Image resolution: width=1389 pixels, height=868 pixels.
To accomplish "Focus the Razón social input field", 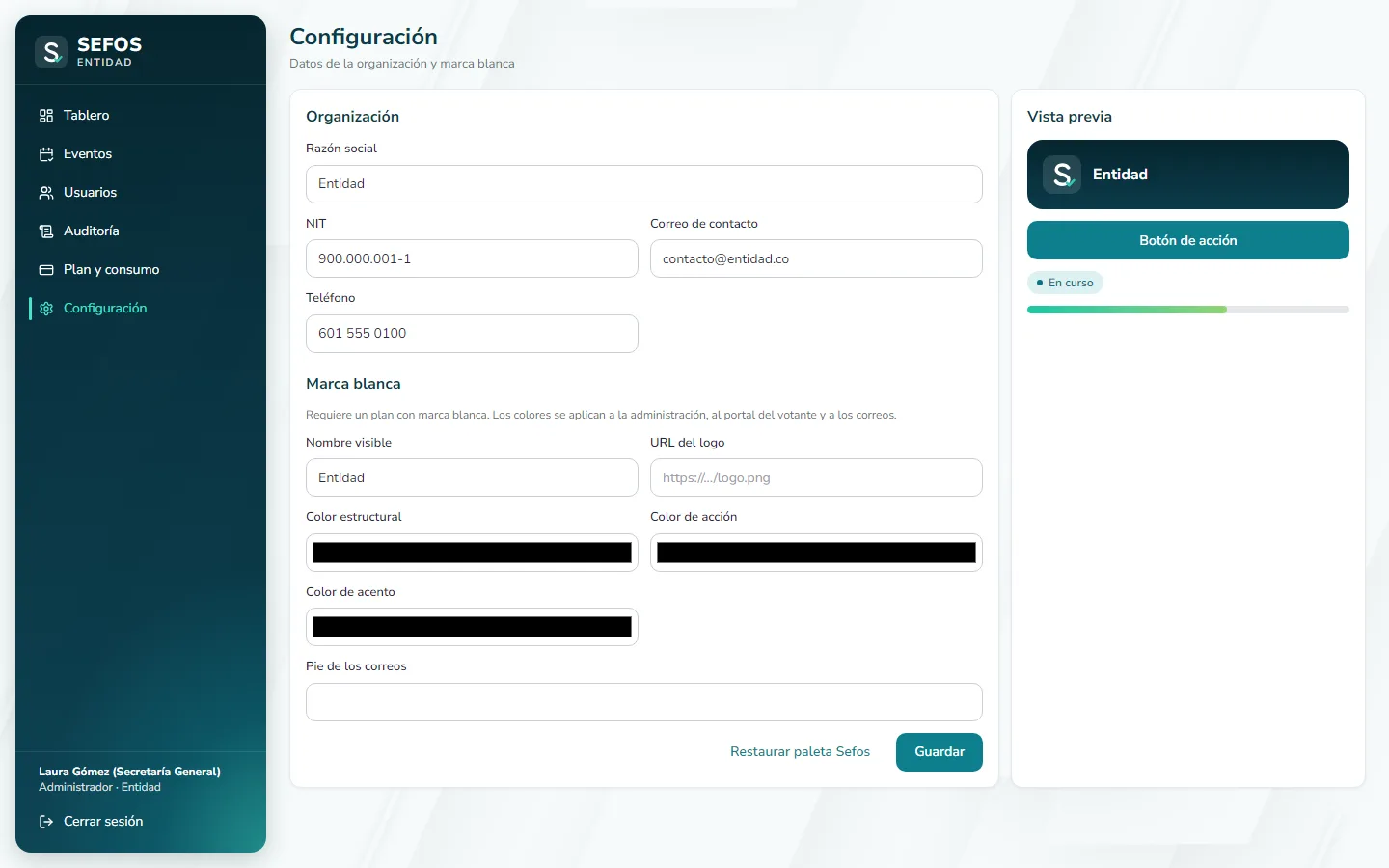I will tap(644, 184).
